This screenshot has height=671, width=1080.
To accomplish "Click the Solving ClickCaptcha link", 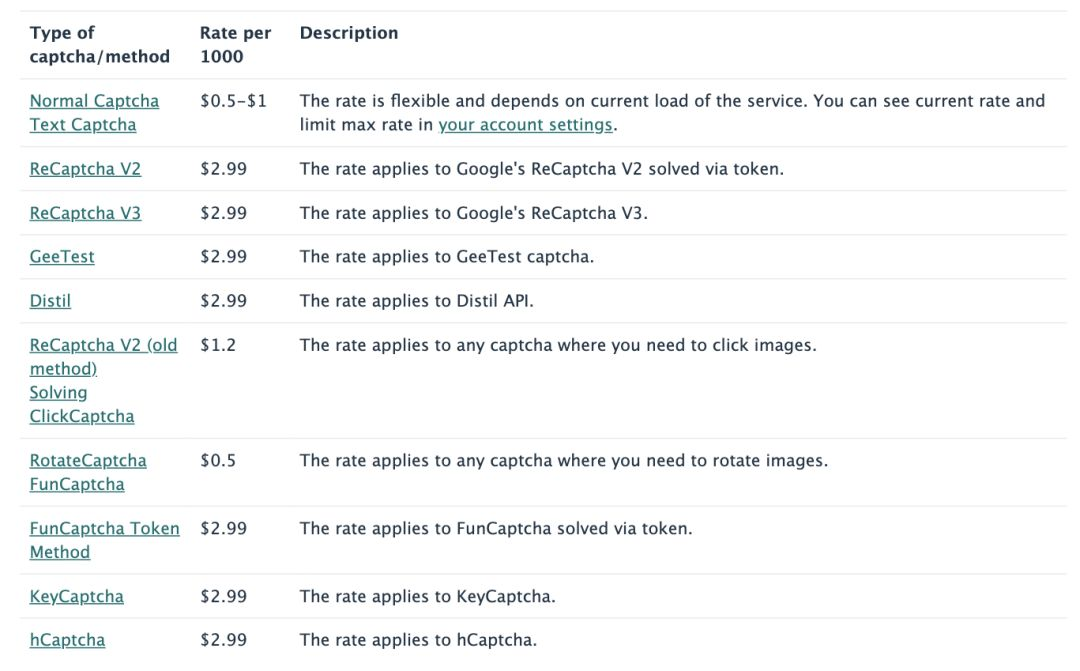I will click(81, 404).
